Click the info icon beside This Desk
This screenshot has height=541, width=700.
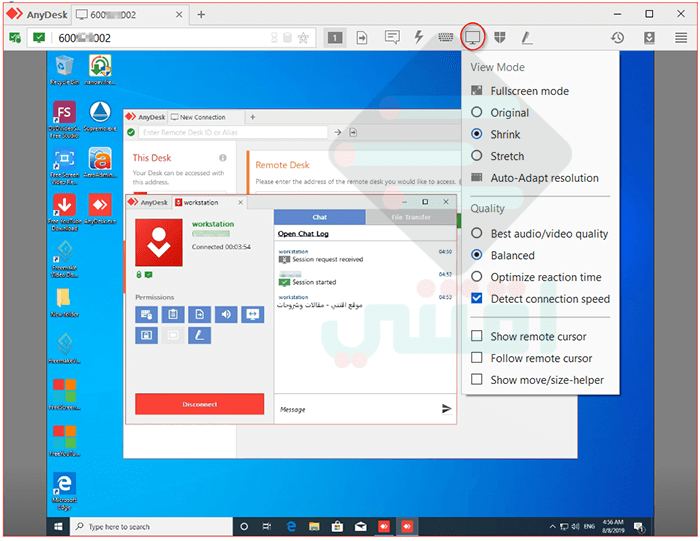[222, 158]
